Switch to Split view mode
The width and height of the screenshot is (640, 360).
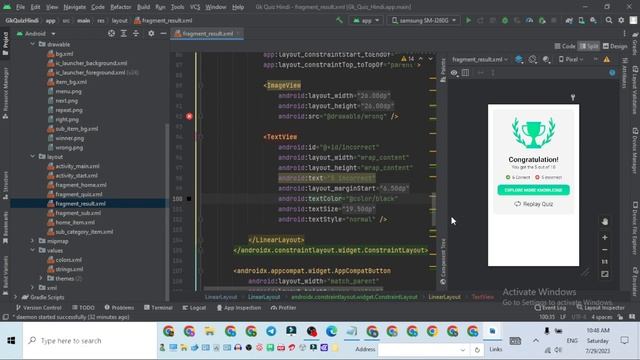(x=589, y=46)
